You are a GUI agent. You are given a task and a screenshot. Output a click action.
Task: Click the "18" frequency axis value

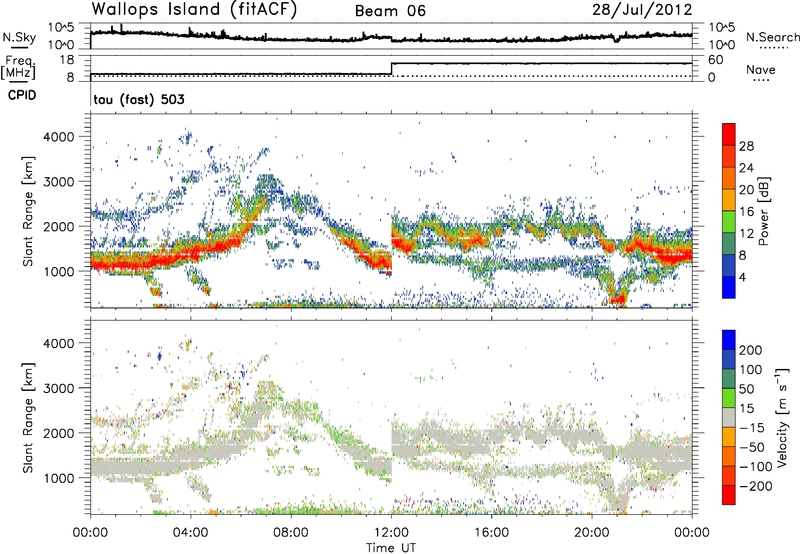coord(67,60)
